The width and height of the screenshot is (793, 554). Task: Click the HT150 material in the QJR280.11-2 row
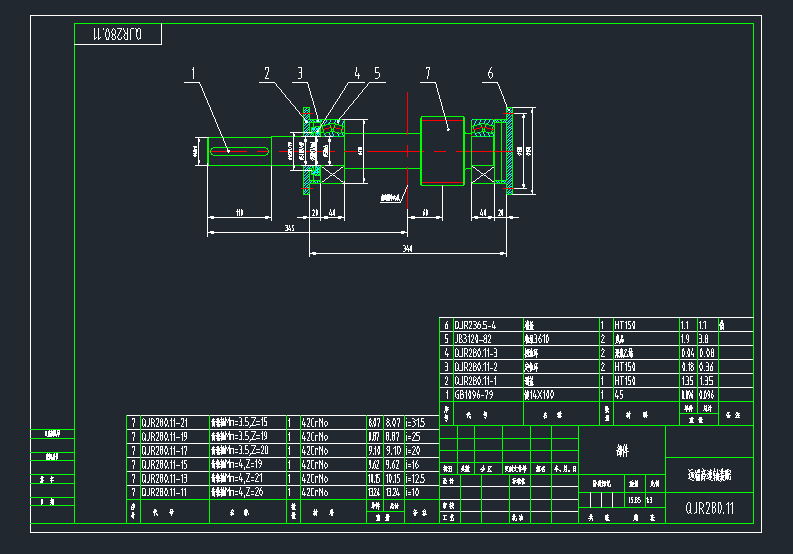[646, 366]
